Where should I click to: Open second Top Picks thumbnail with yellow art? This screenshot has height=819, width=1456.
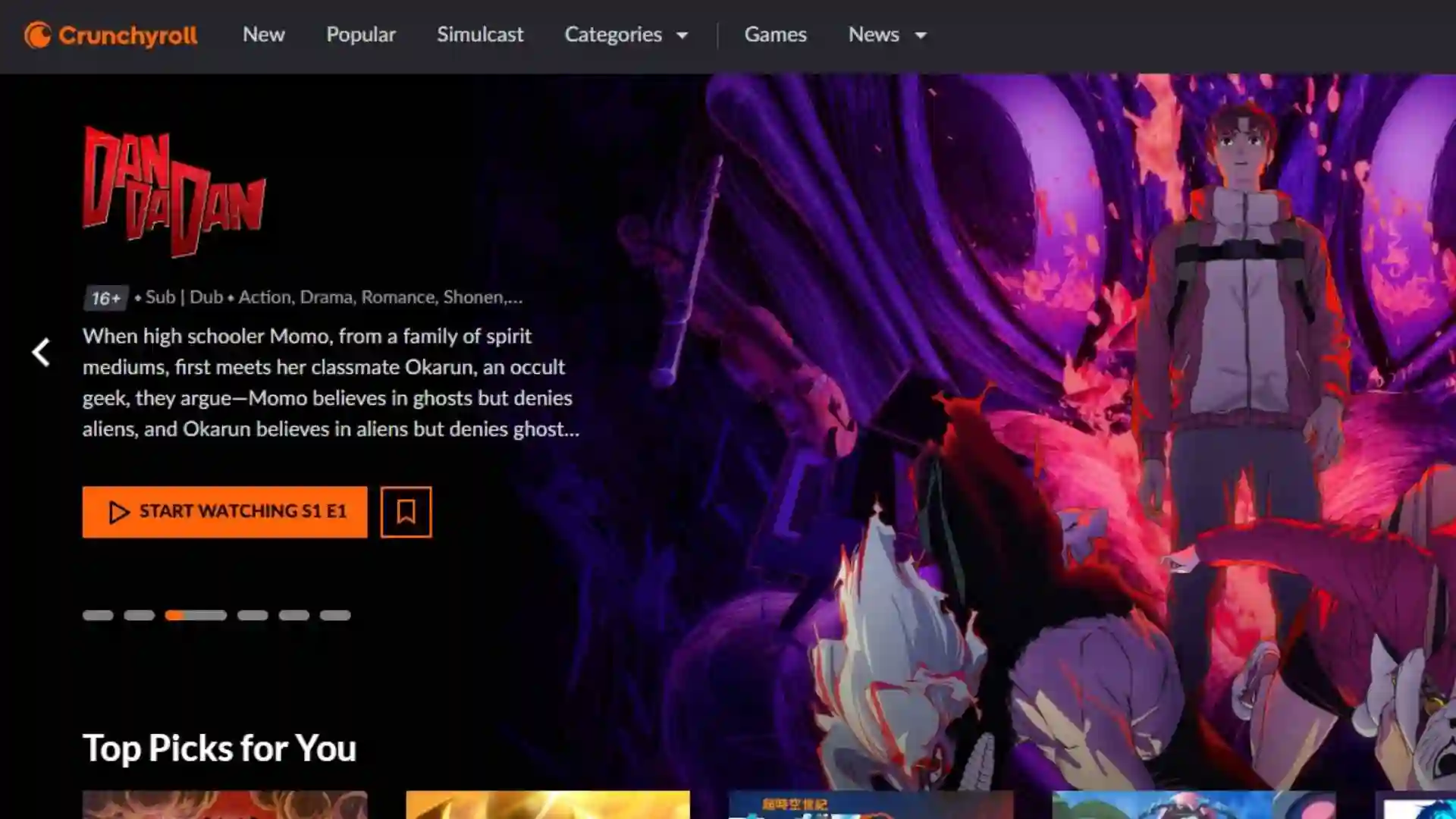click(548, 805)
